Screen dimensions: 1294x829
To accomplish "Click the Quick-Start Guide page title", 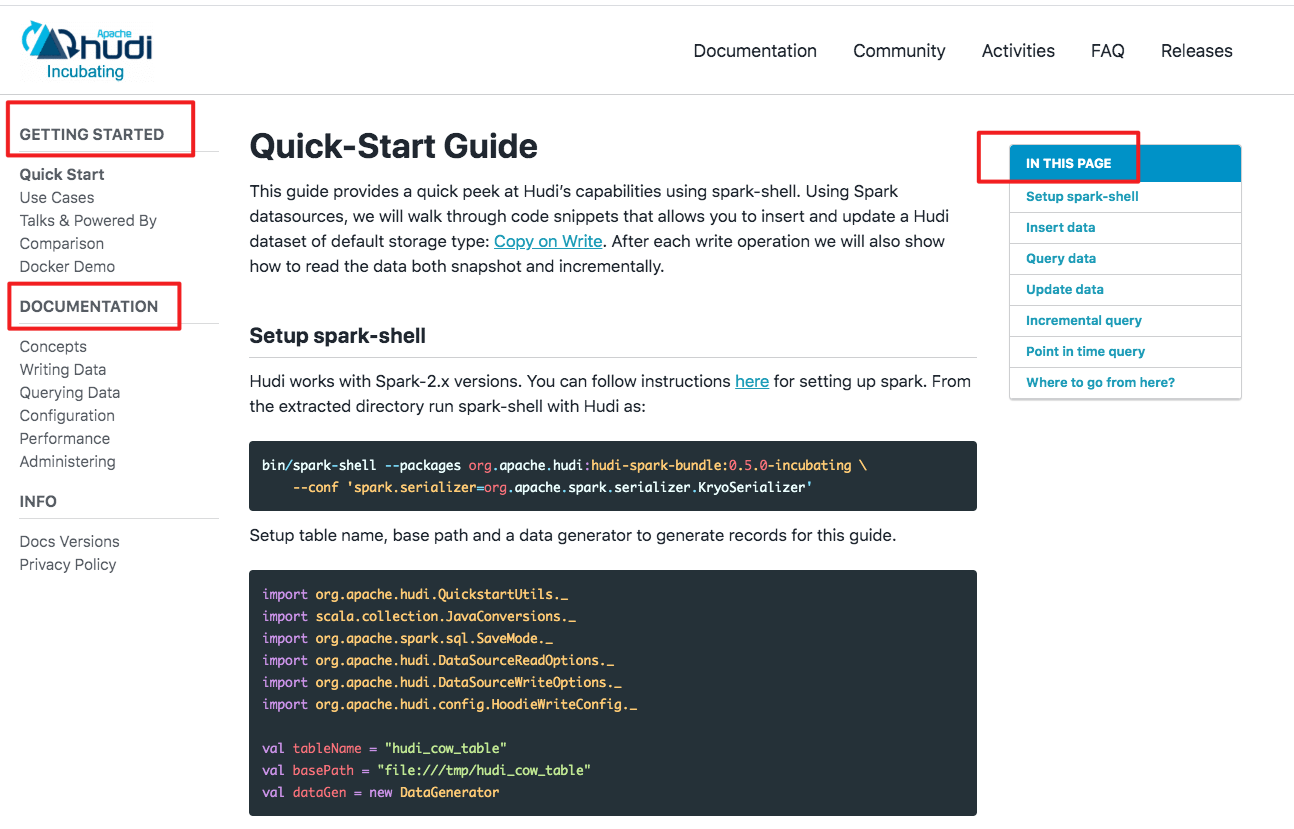I will coord(393,146).
